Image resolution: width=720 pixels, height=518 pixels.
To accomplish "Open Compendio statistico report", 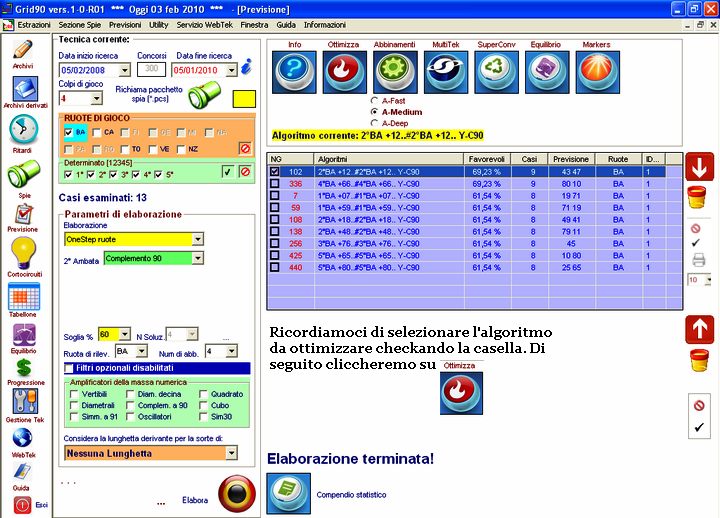I will [286, 494].
